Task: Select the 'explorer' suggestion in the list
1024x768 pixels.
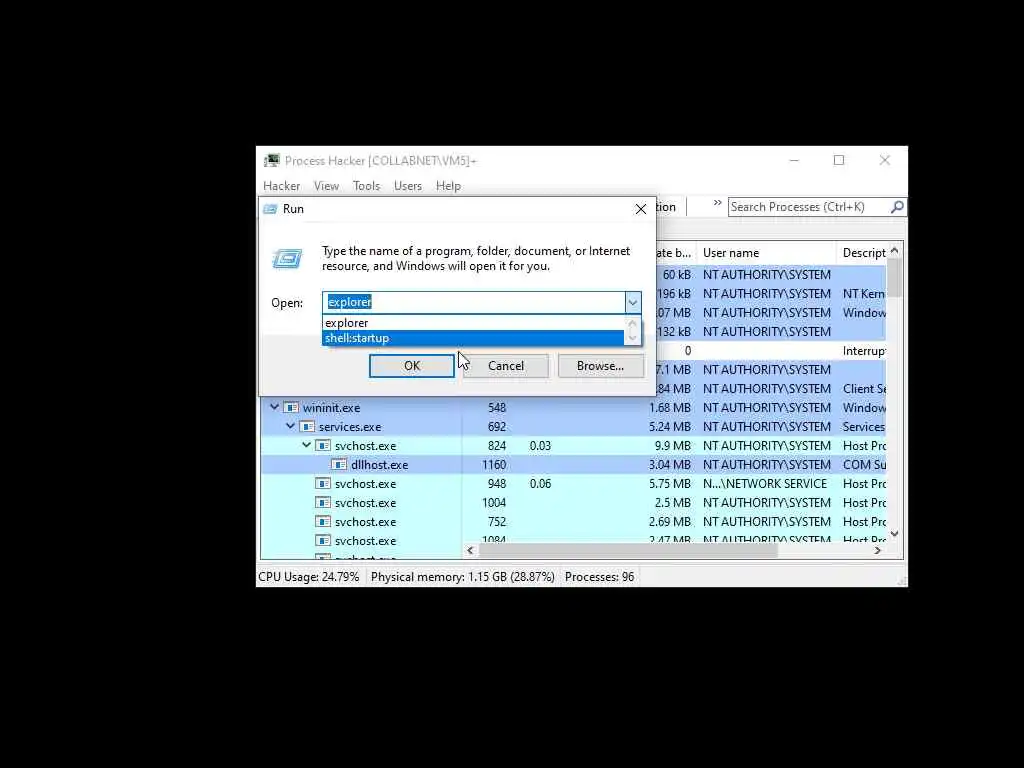Action: tap(473, 323)
